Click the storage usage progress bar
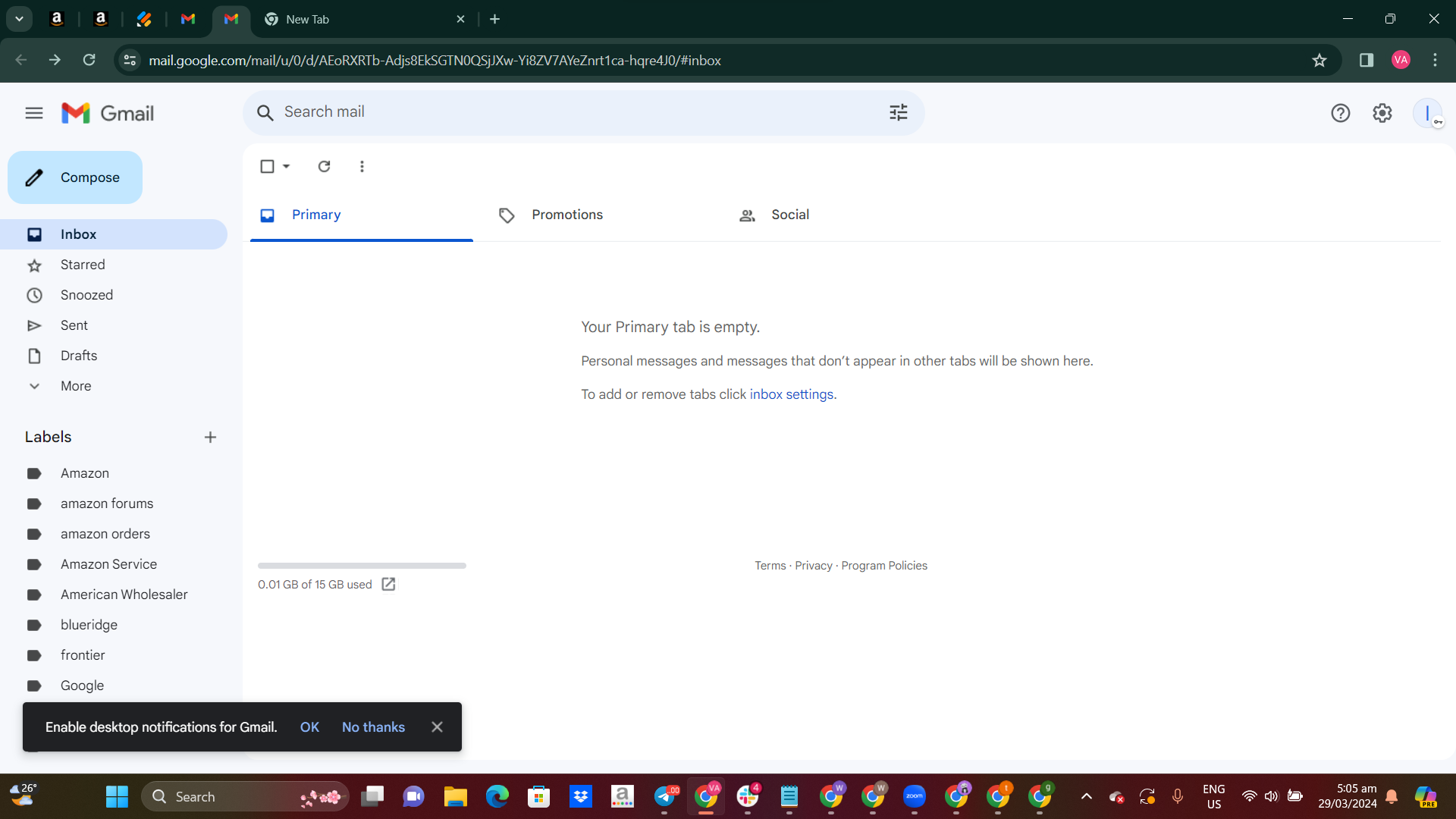 coord(362,566)
